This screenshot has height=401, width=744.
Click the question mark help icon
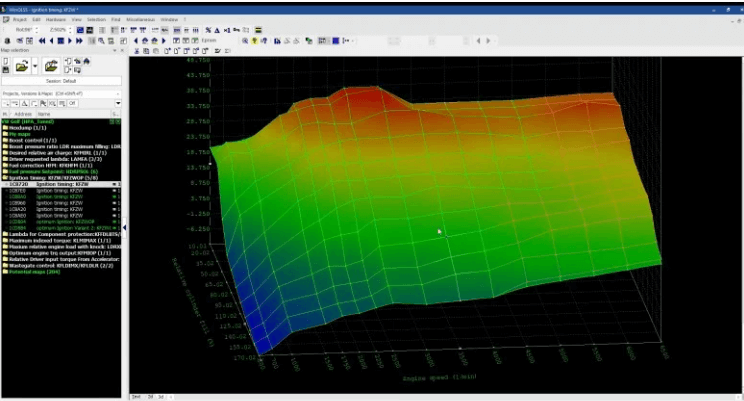pos(264,41)
